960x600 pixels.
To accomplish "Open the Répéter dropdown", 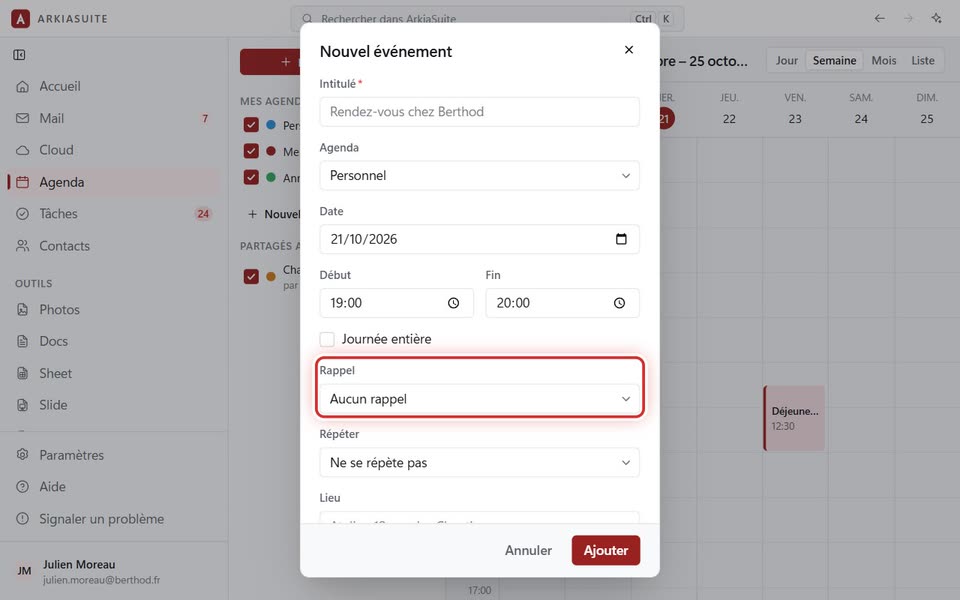I will pos(479,463).
